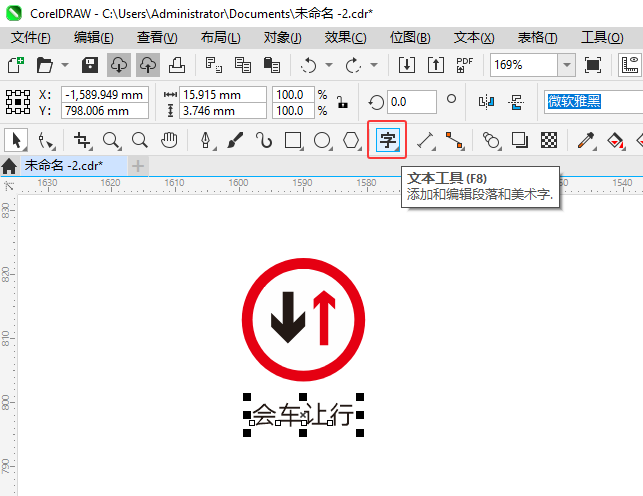643x496 pixels.
Task: Click the object origin grid icon
Action: click(18, 102)
